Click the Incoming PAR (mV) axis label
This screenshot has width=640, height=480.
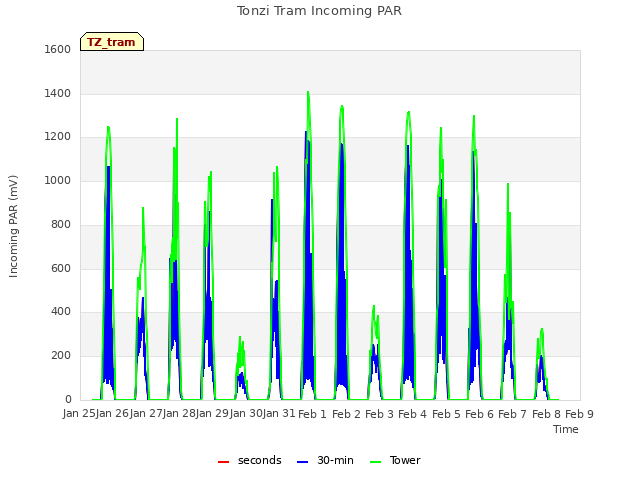13,226
